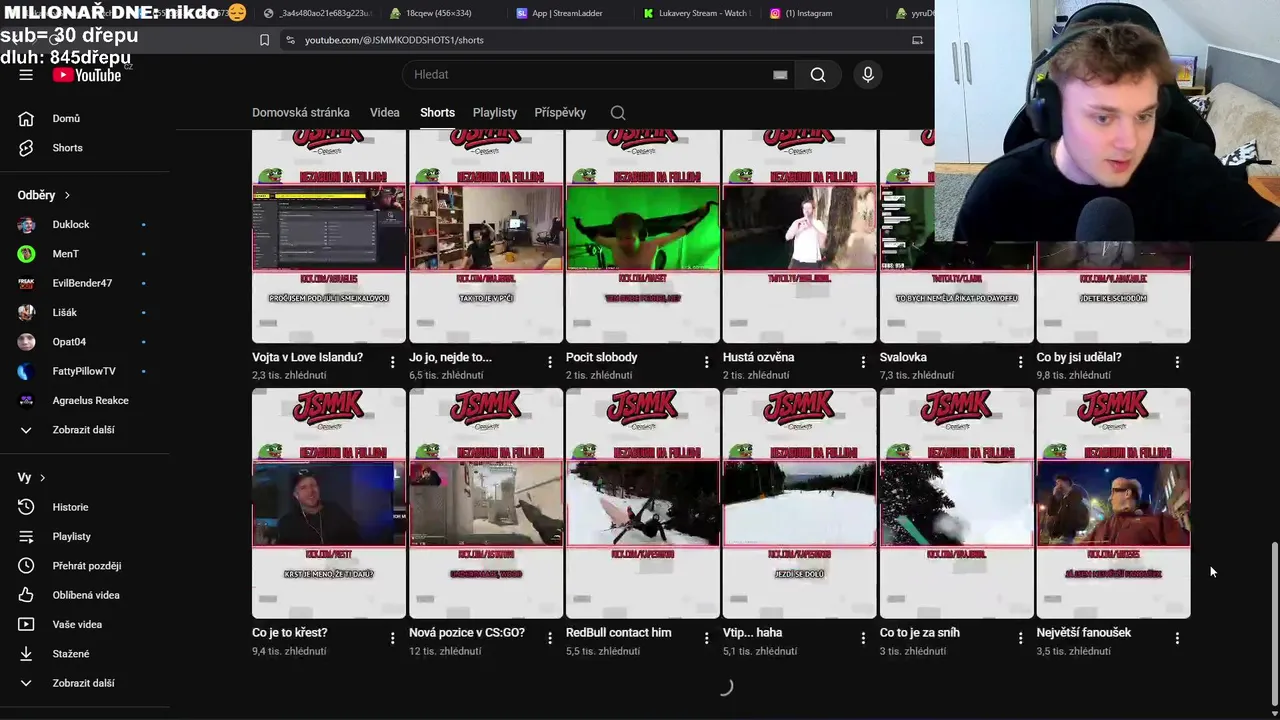Open Co je to křest? video title
The image size is (1280, 720).
click(290, 633)
